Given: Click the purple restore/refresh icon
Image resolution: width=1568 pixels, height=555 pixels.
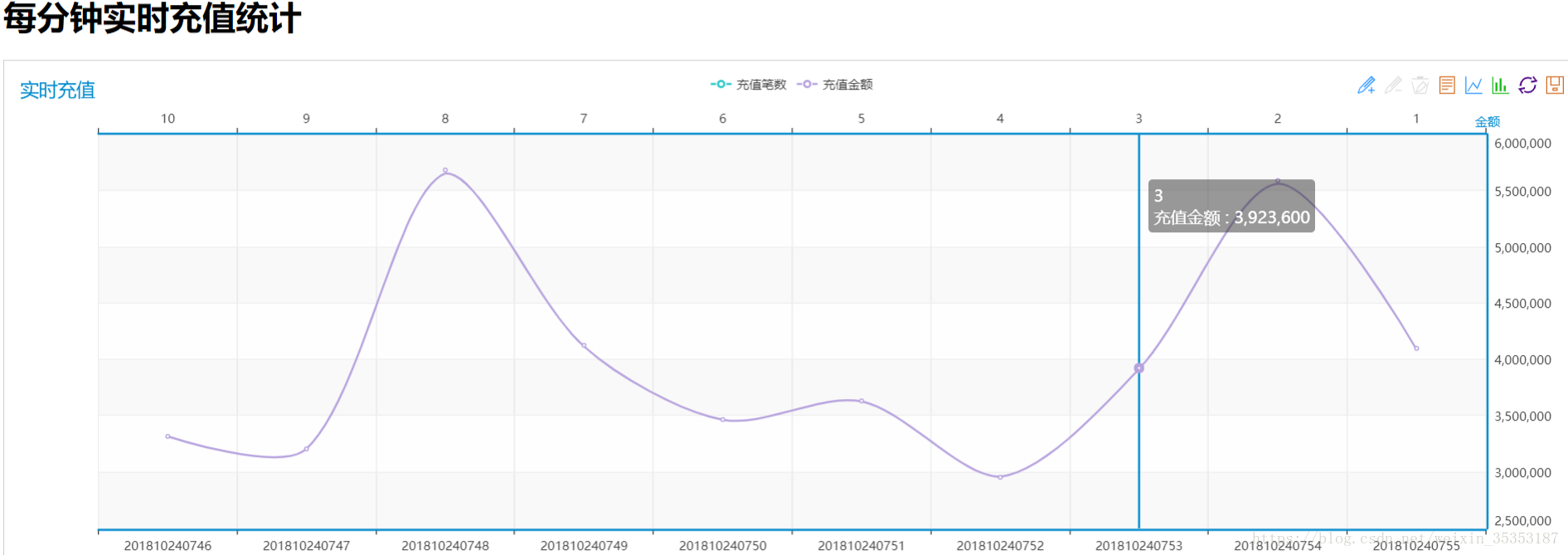Looking at the screenshot, I should point(1527,85).
